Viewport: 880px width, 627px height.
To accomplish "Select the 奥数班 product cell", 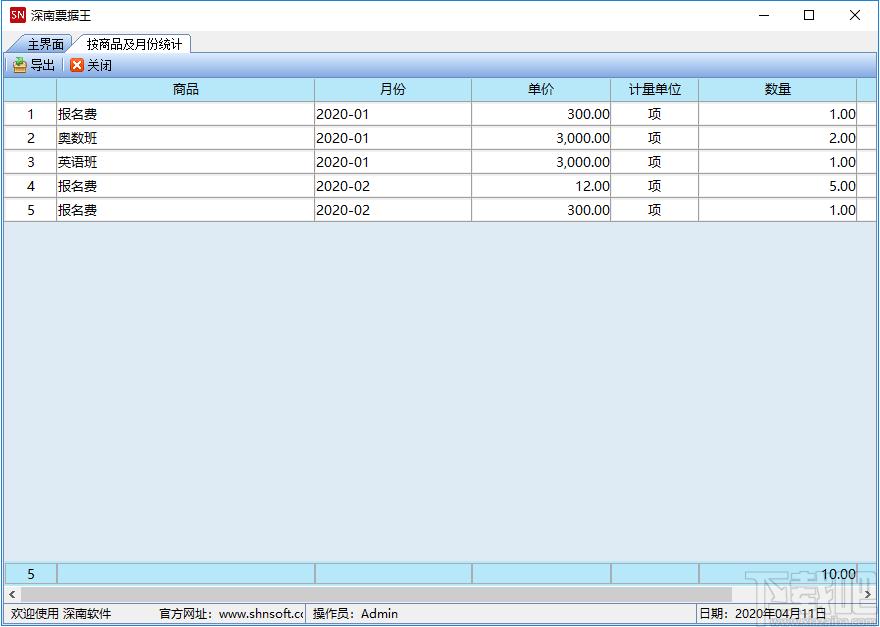I will pos(185,138).
